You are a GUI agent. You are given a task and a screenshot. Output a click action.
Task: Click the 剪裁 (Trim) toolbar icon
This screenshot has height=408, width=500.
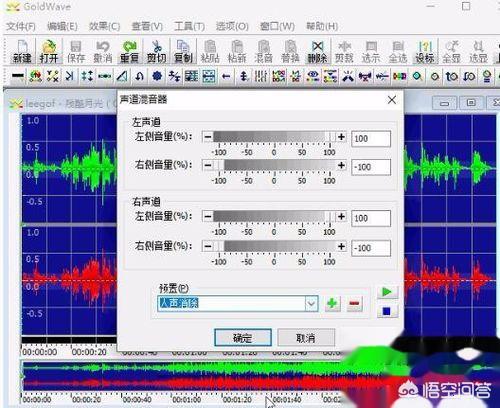coord(344,52)
